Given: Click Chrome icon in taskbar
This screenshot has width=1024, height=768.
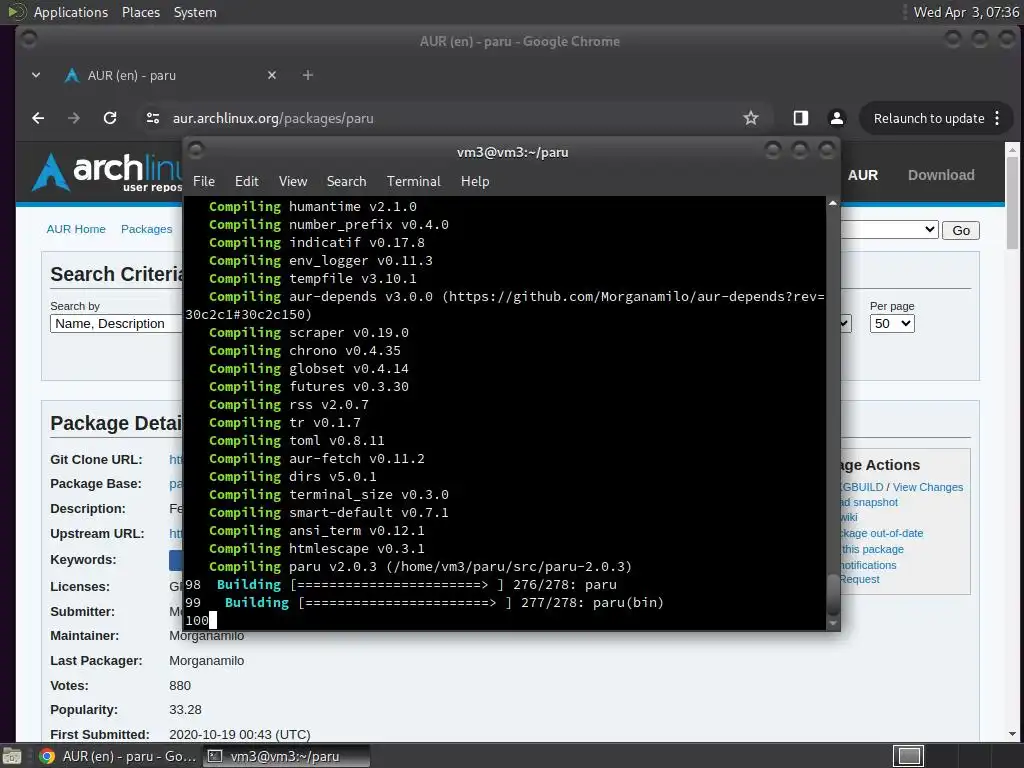Looking at the screenshot, I should (x=47, y=756).
